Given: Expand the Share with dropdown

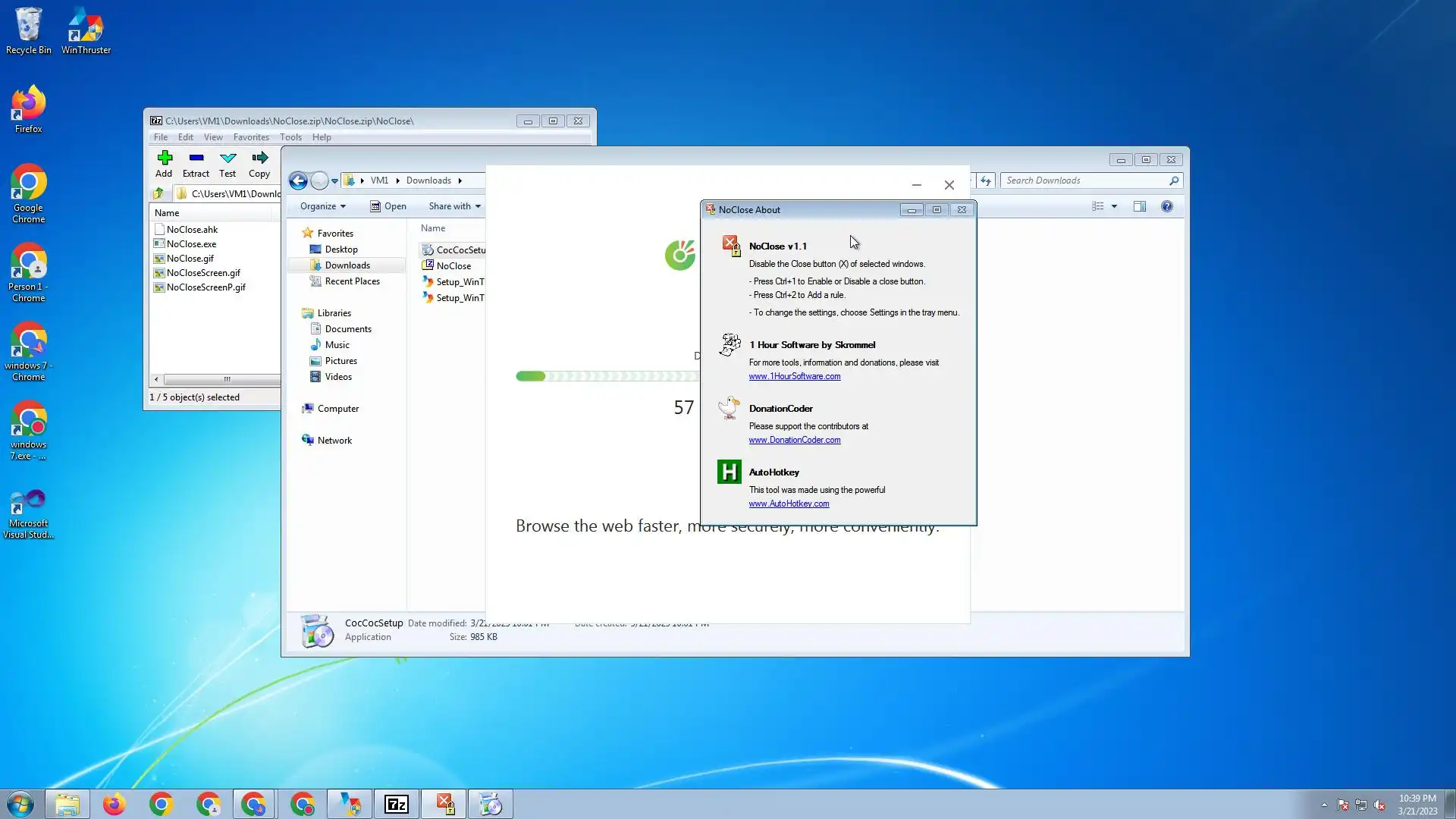Looking at the screenshot, I should [454, 206].
